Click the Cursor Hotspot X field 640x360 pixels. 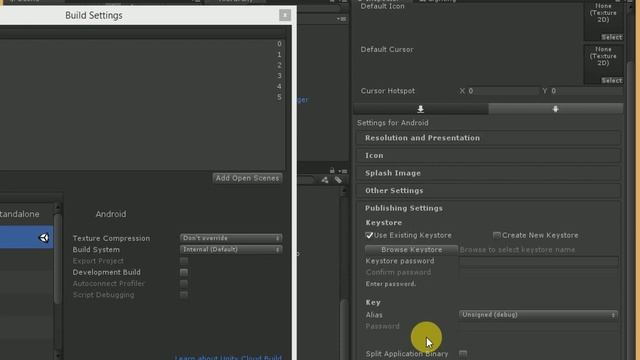[x=503, y=91]
